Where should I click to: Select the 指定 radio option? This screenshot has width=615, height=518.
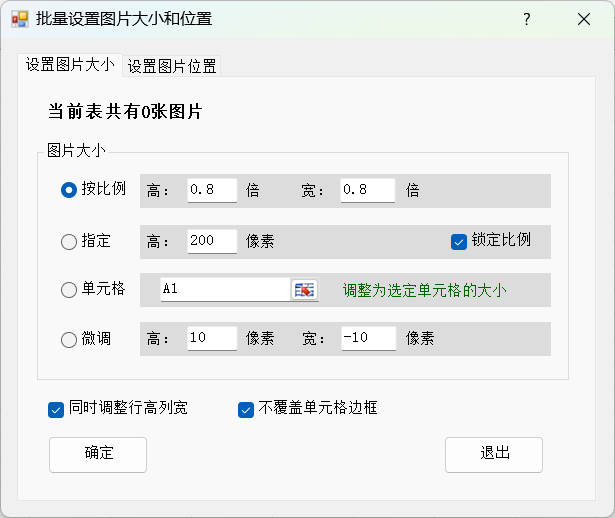pyautogui.click(x=69, y=241)
